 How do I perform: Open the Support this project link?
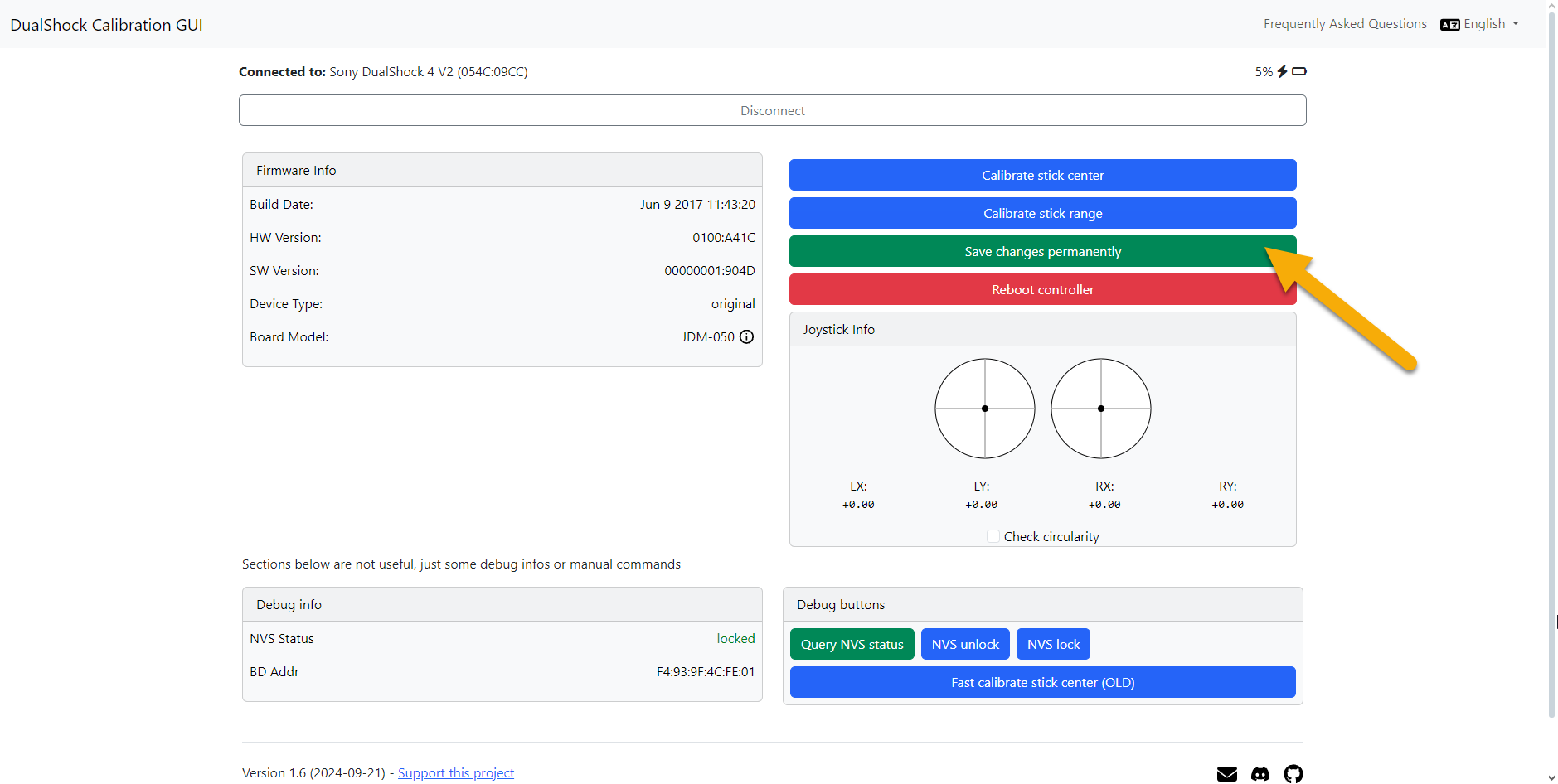click(x=455, y=772)
